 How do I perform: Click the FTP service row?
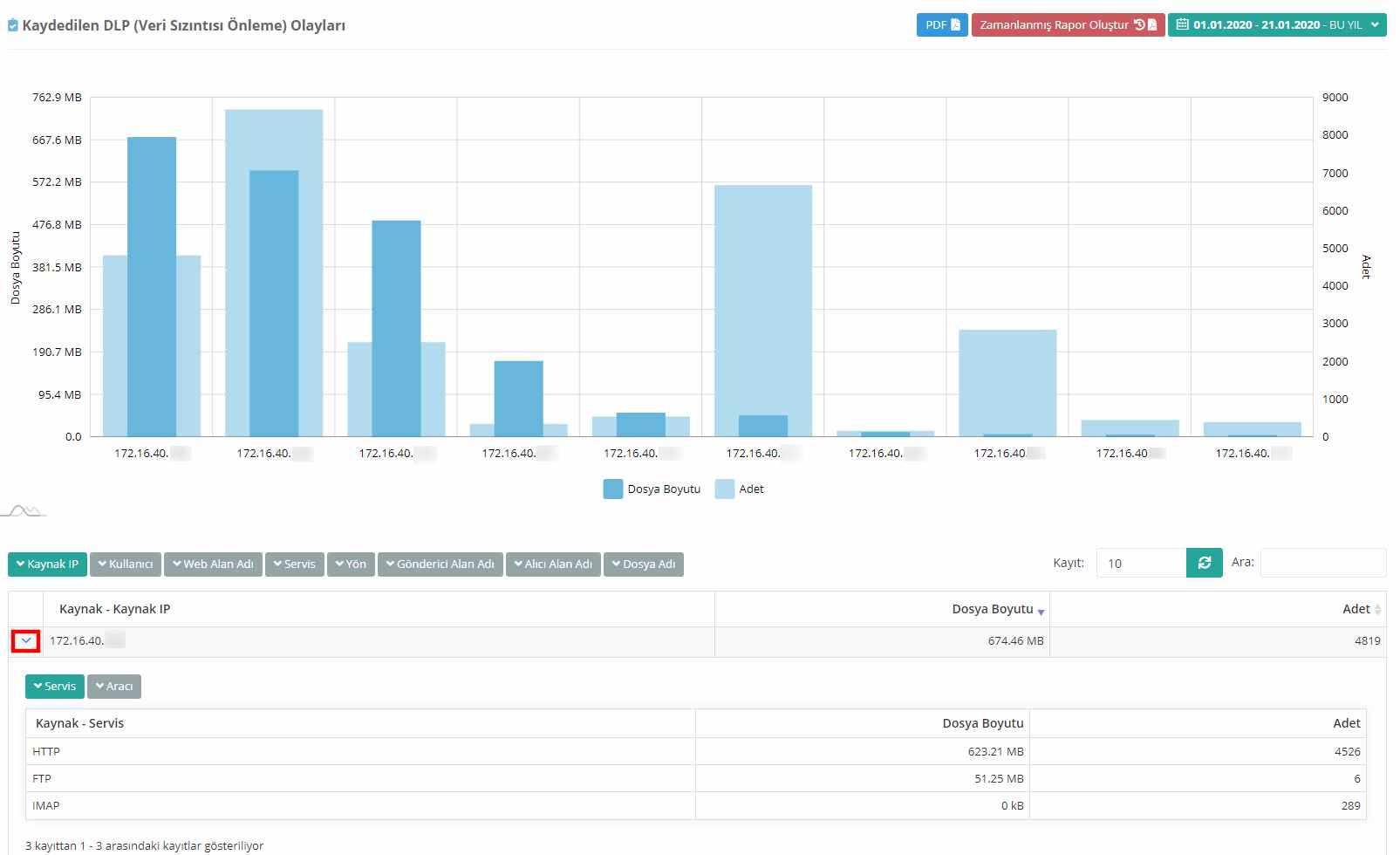[x=696, y=778]
